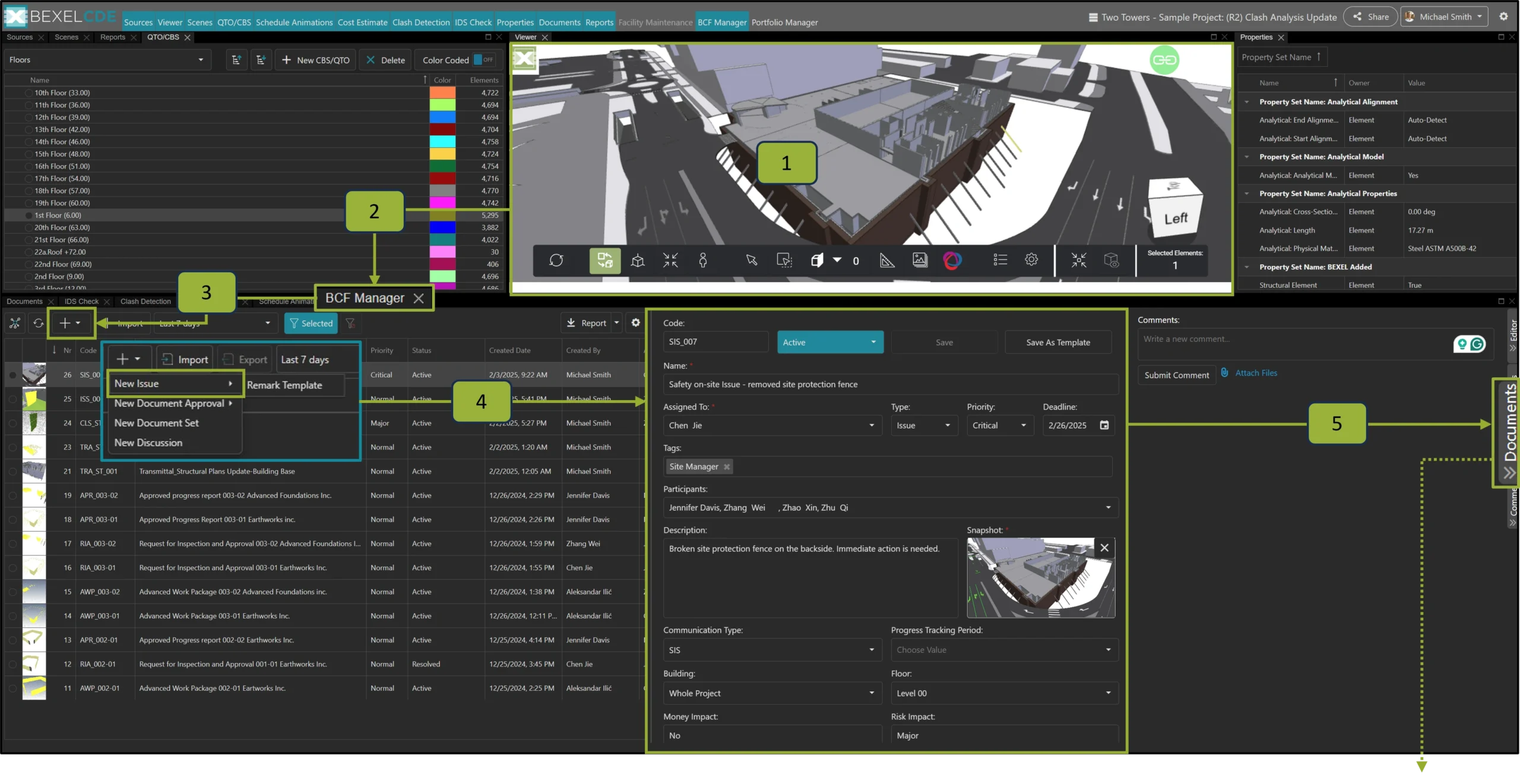
Task: Open the Building Whole Project dropdown
Action: 771,693
